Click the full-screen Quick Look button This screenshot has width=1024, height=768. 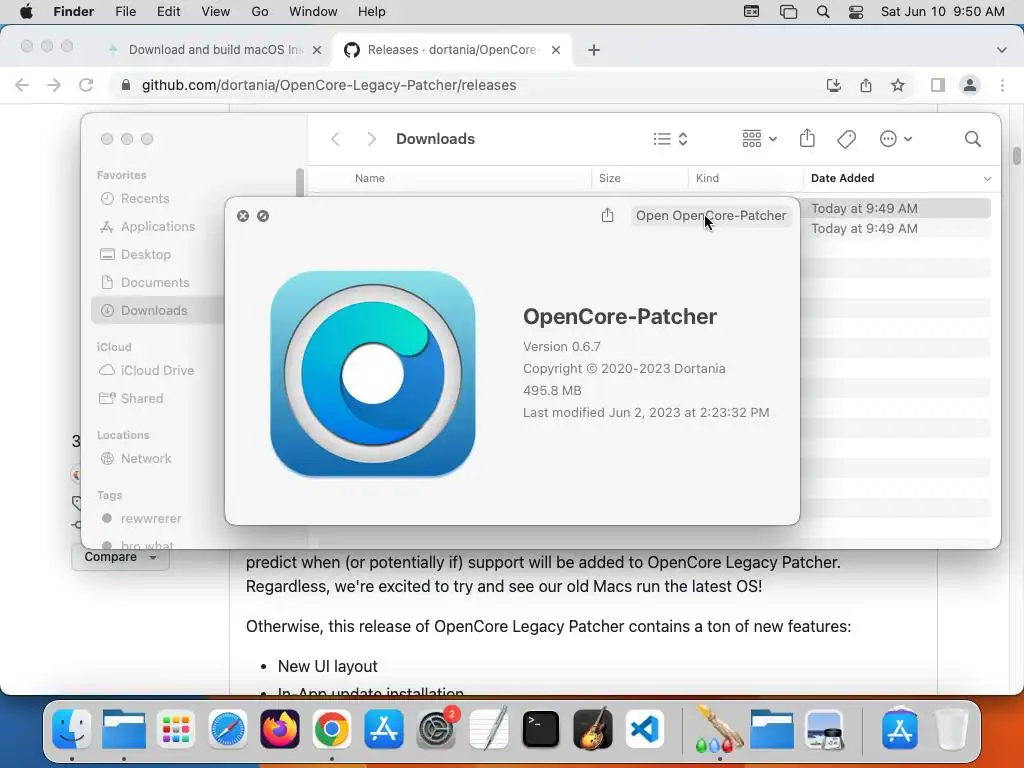tap(263, 216)
